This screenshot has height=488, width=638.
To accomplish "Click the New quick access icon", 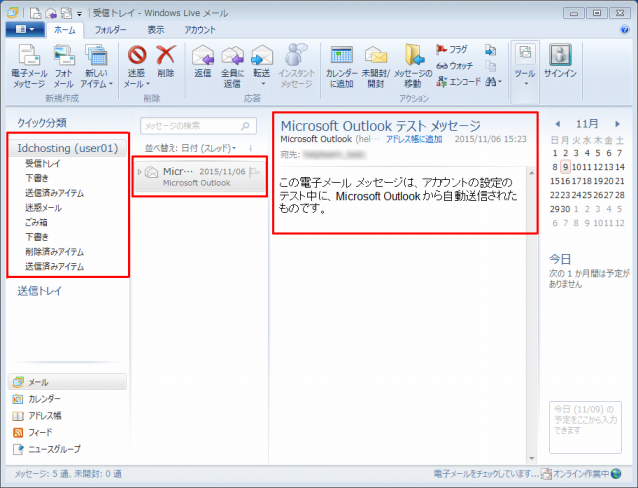I will coord(36,13).
